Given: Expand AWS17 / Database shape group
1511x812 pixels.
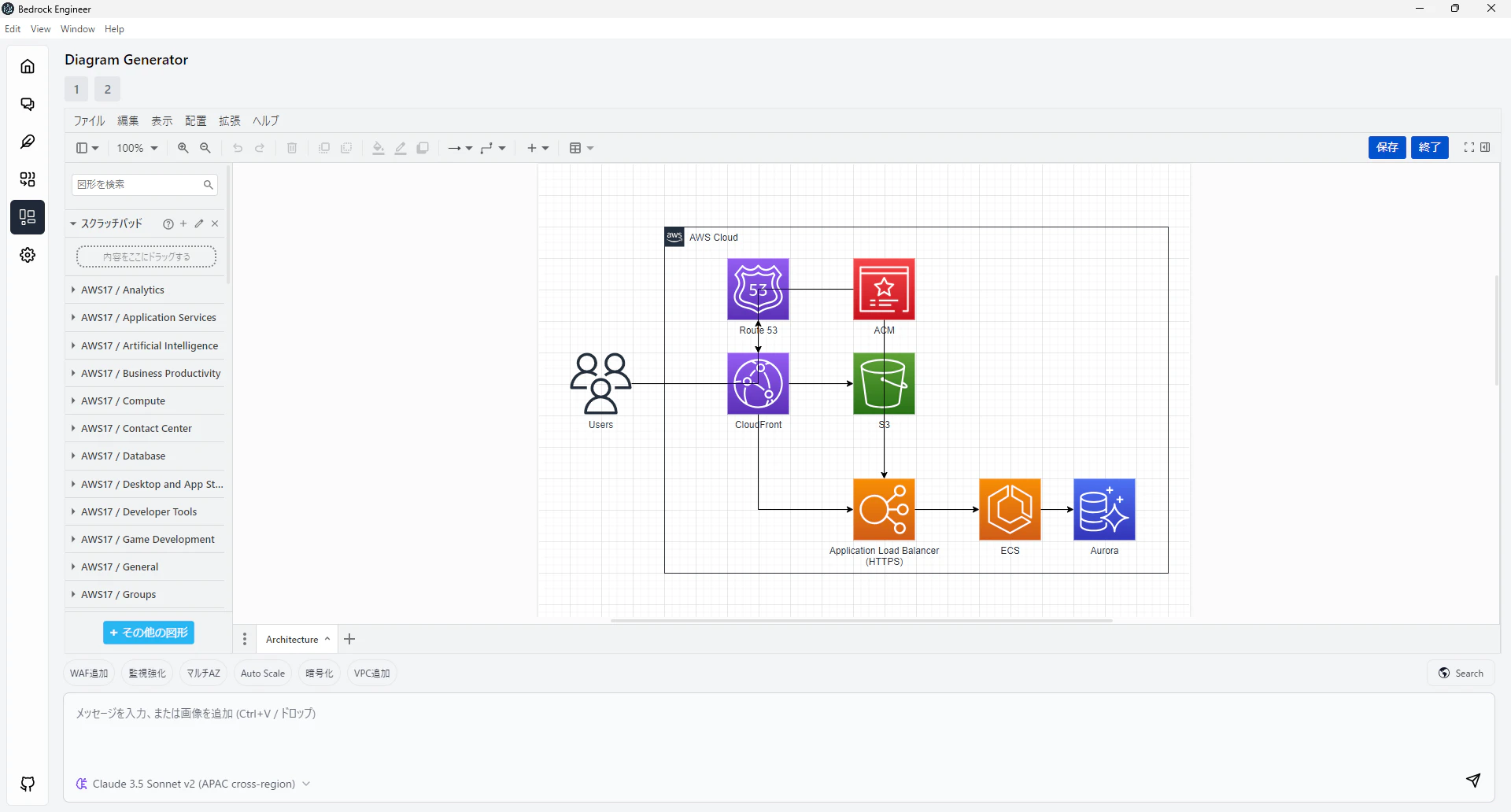Looking at the screenshot, I should [x=123, y=456].
